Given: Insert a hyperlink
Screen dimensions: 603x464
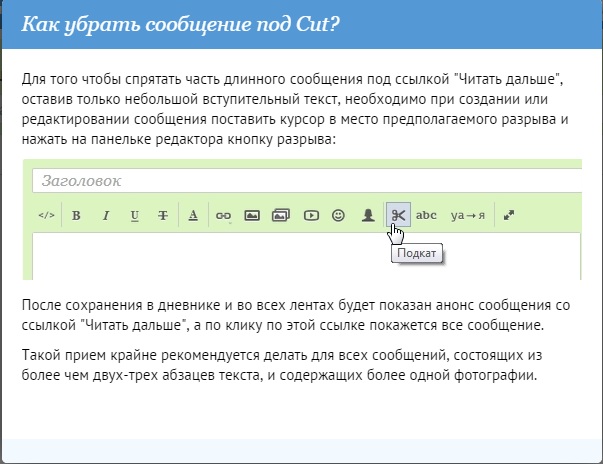Looking at the screenshot, I should click(x=223, y=215).
